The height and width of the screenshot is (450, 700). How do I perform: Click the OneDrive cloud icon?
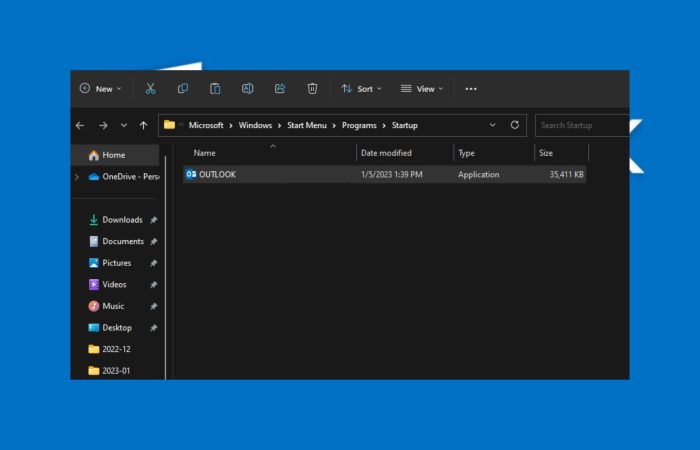pos(94,177)
